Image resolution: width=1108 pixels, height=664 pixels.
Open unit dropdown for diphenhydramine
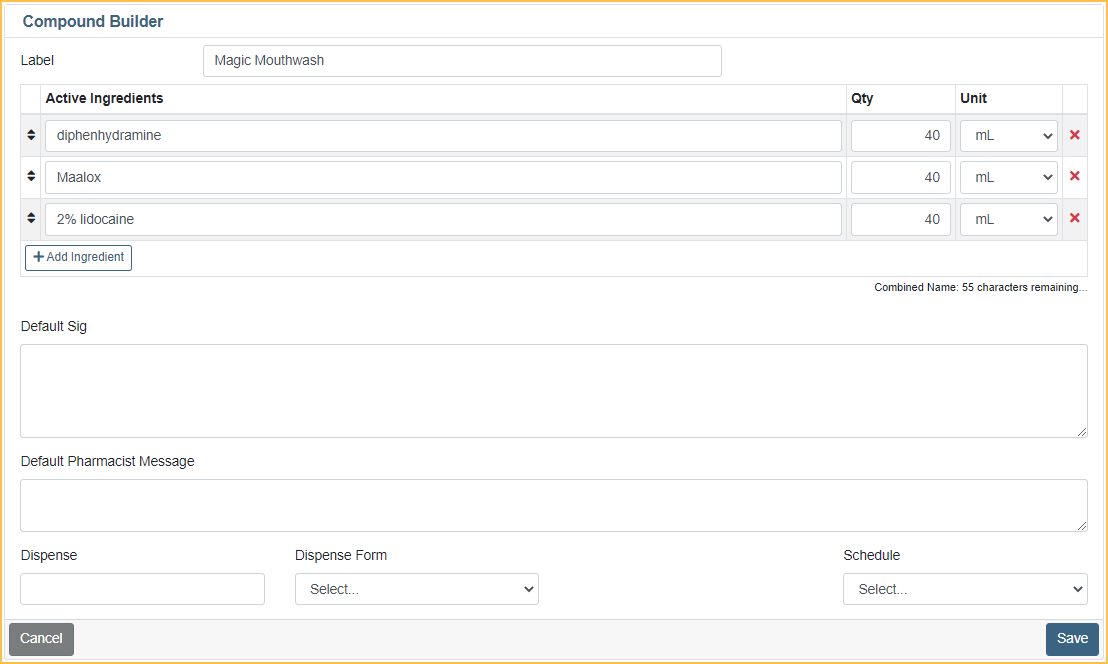[x=1008, y=135]
